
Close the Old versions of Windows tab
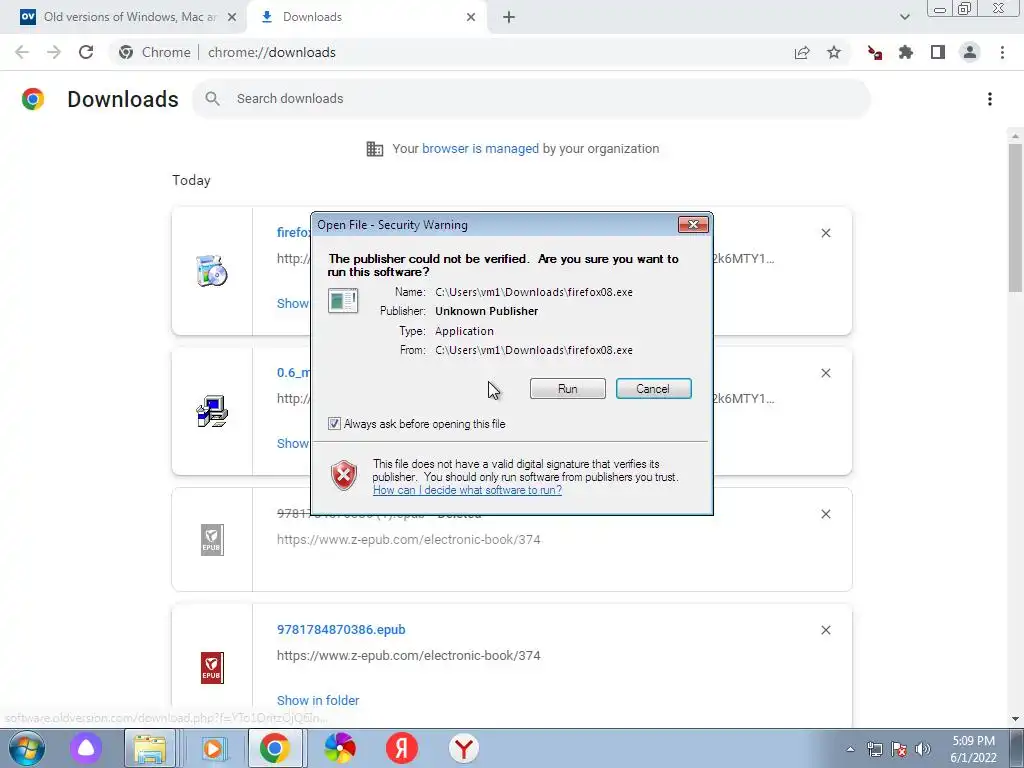click(231, 17)
